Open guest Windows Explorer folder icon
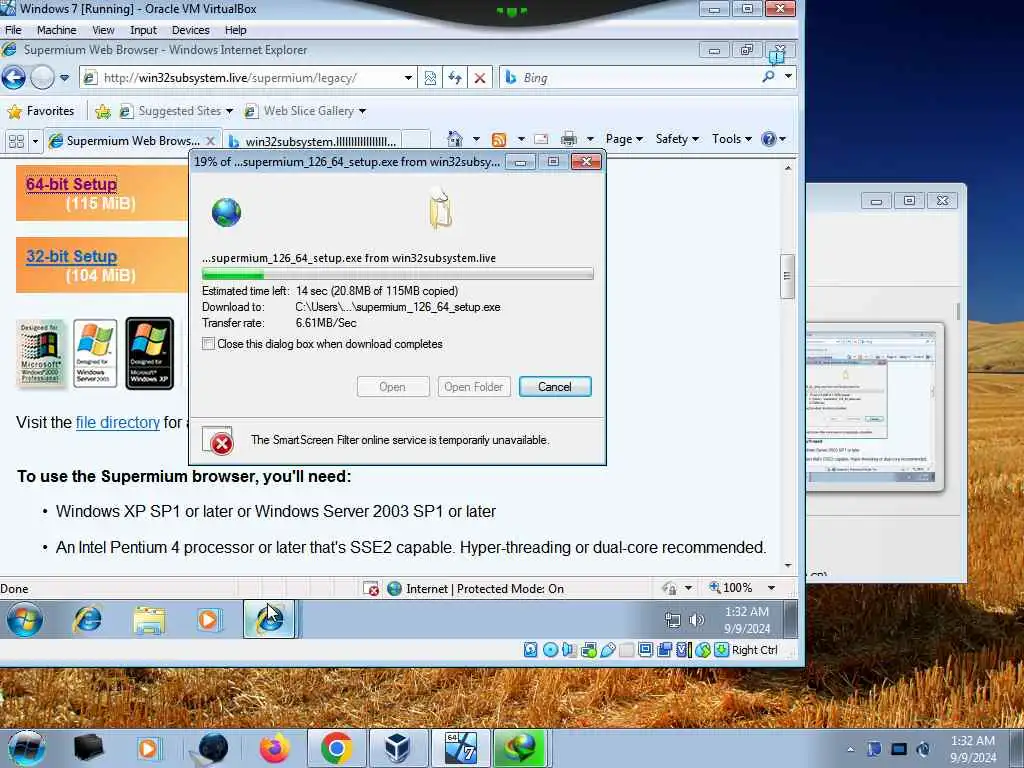 click(149, 620)
